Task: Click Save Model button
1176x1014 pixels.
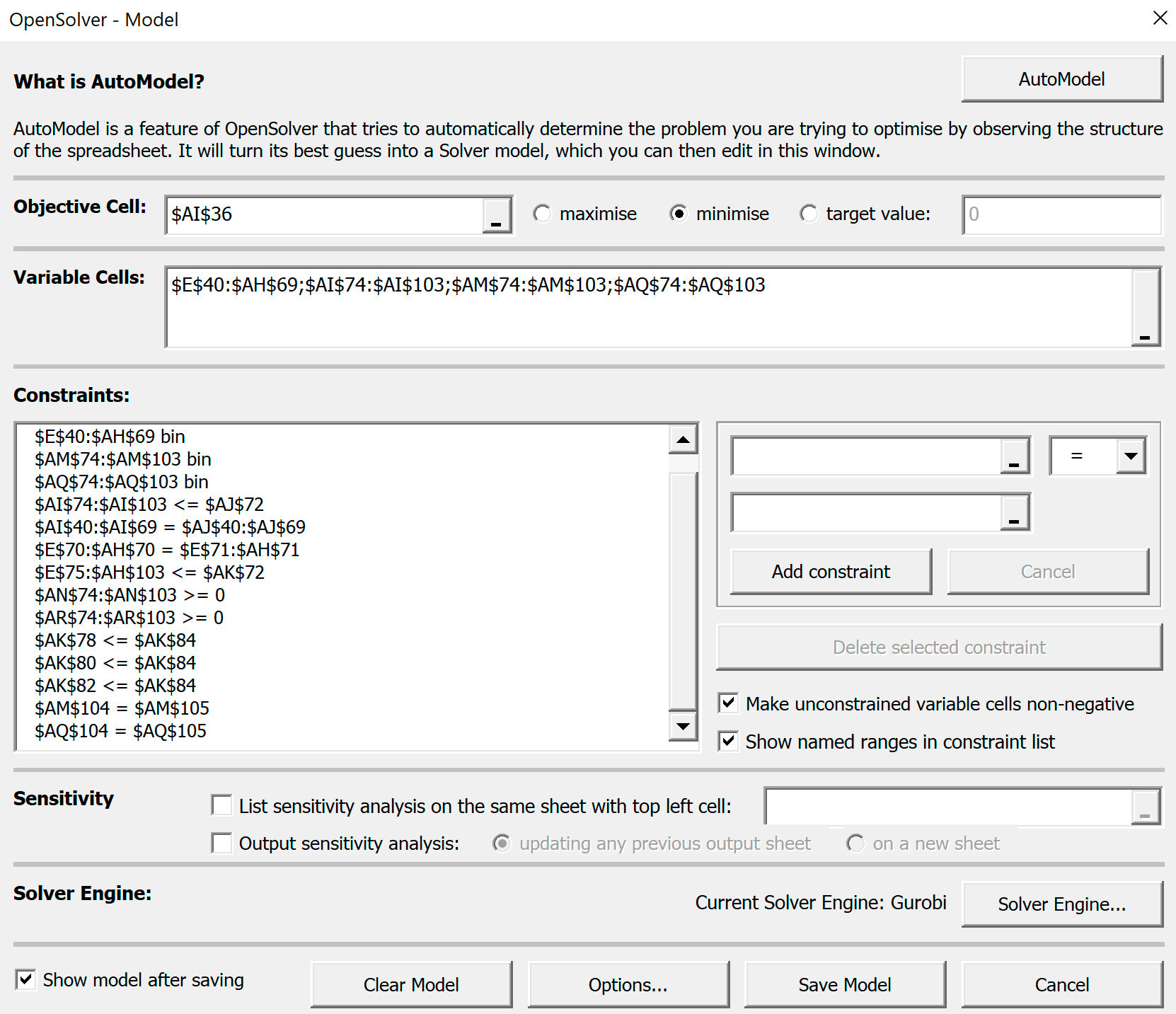Action: 845,985
